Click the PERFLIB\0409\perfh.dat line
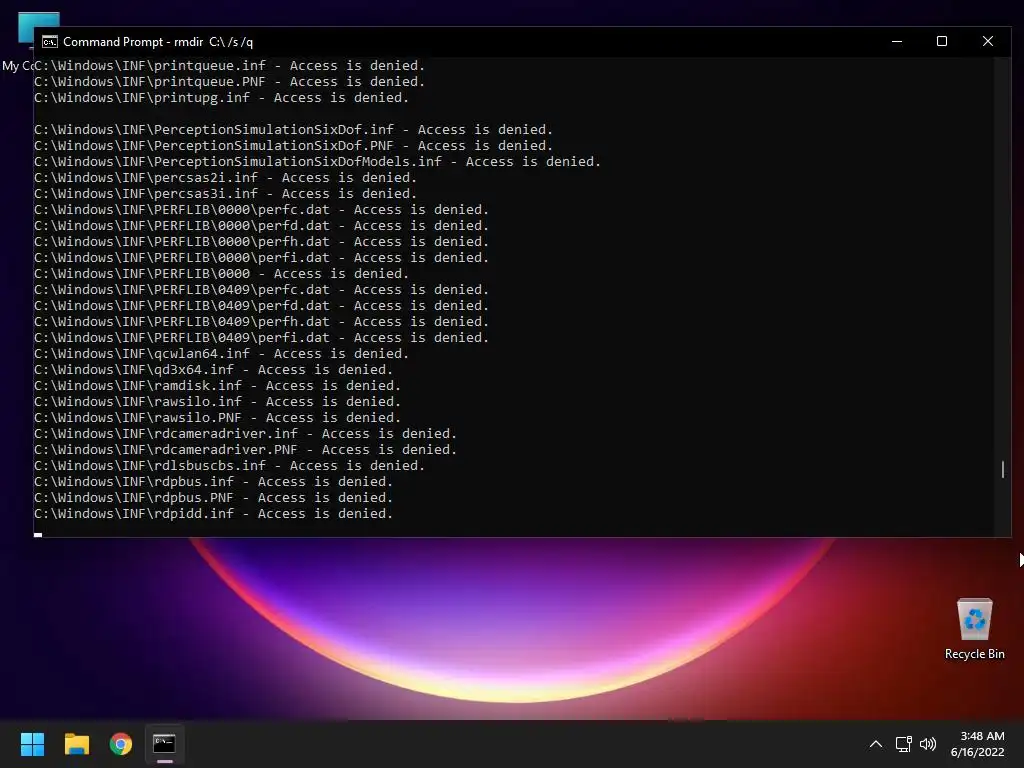1024x768 pixels. (261, 321)
